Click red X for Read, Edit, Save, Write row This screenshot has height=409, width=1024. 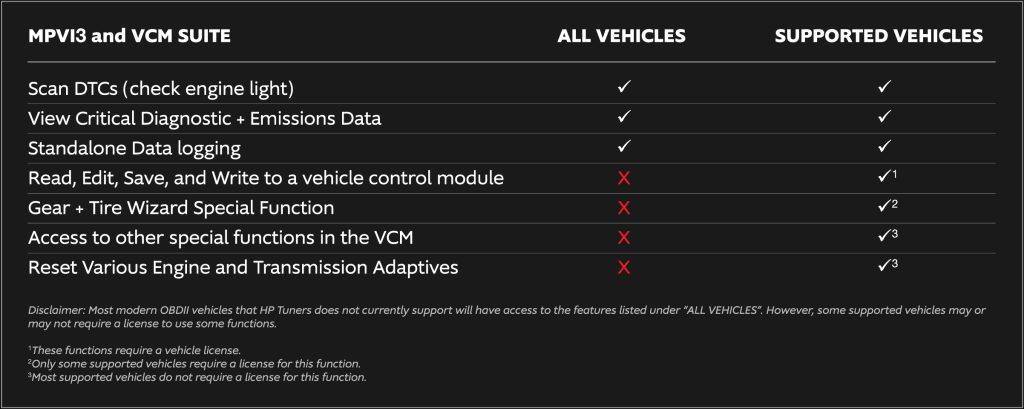(623, 178)
